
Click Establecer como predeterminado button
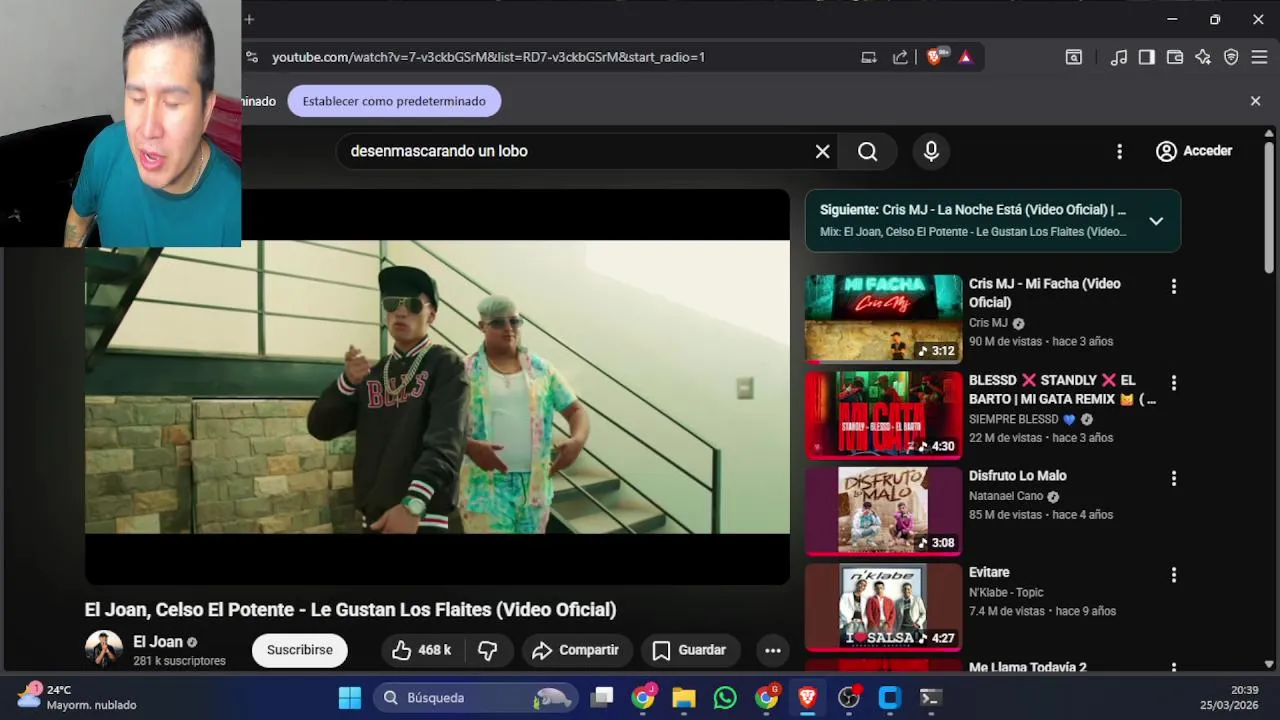pos(394,101)
